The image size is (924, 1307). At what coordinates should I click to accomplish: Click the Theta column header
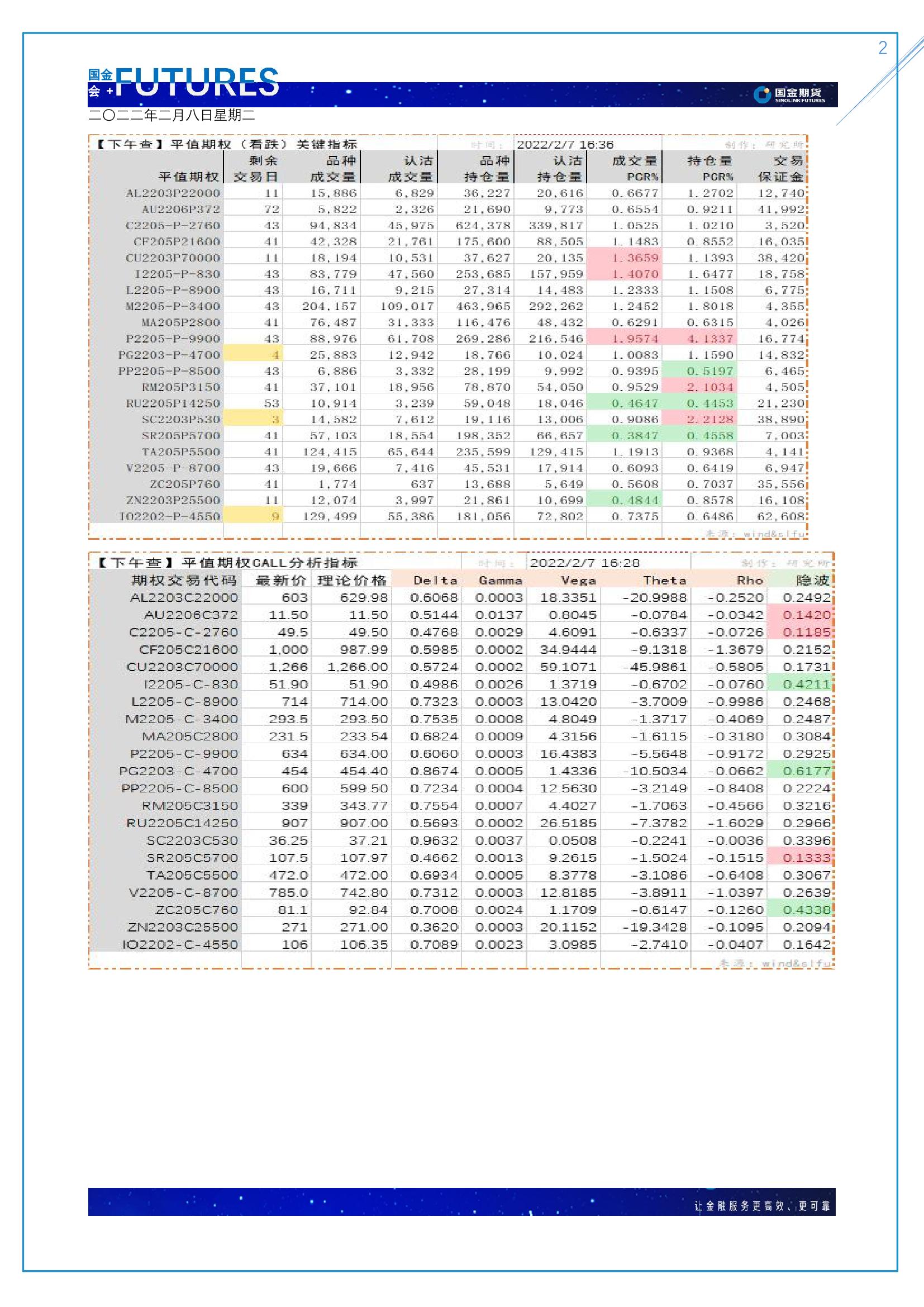pyautogui.click(x=665, y=581)
